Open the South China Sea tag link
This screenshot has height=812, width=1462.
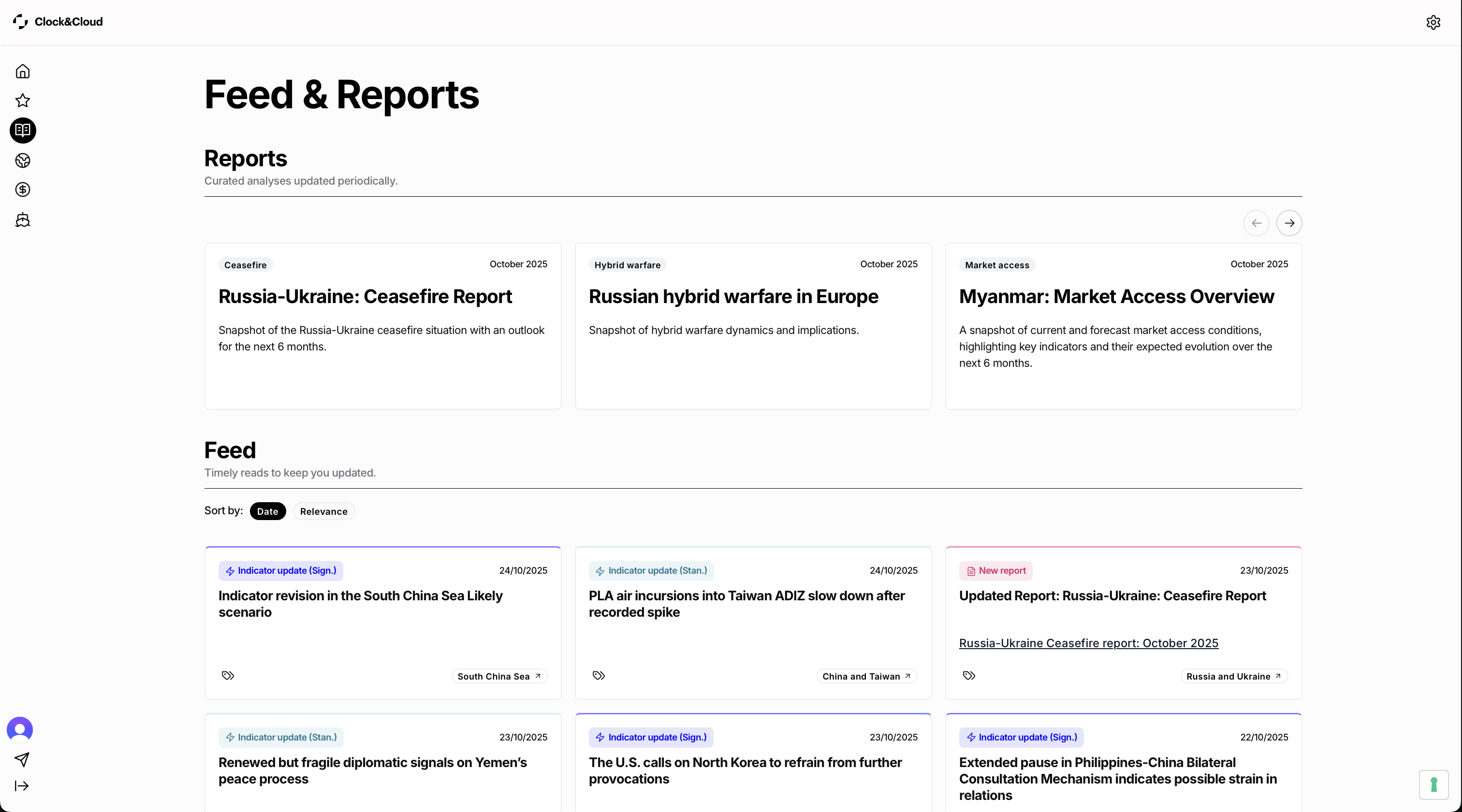click(499, 676)
